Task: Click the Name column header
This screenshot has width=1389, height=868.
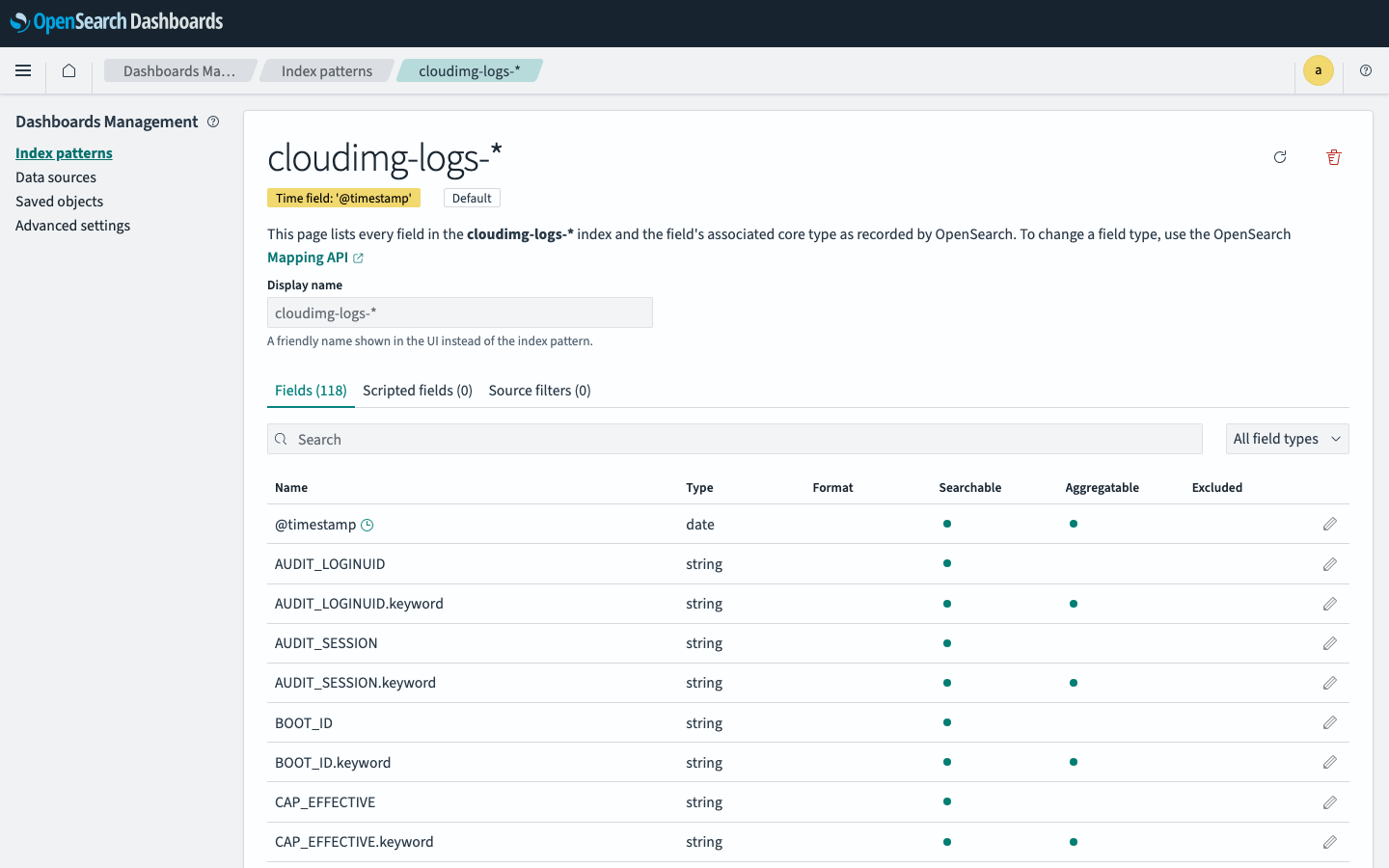Action: pyautogui.click(x=291, y=488)
